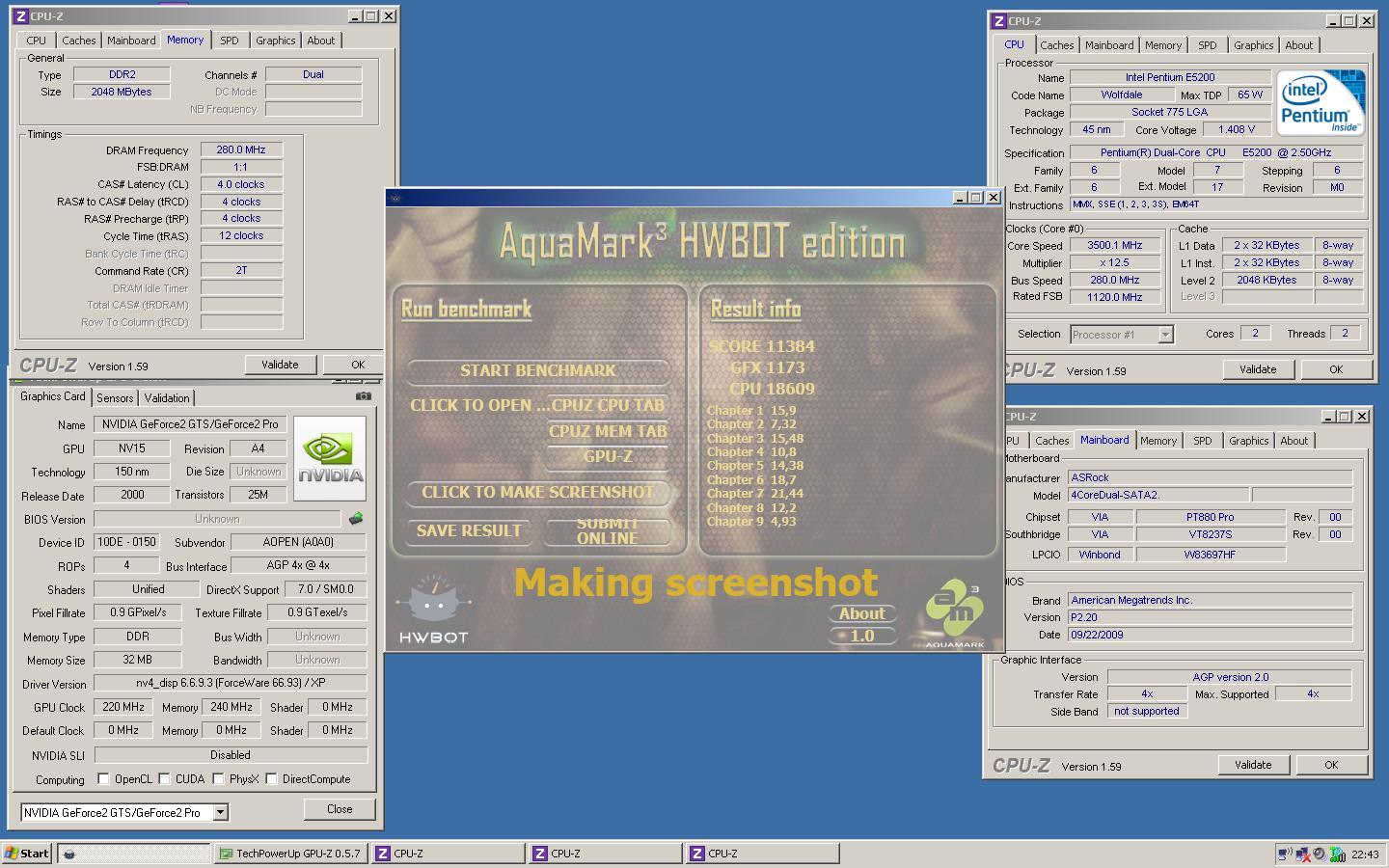
Task: Open the first CPU-Z taskbar button
Action: 448,854
